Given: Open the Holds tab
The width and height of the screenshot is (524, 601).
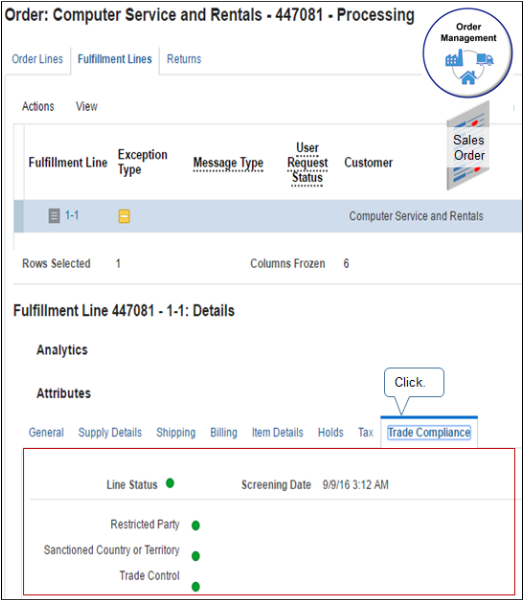Looking at the screenshot, I should [331, 433].
